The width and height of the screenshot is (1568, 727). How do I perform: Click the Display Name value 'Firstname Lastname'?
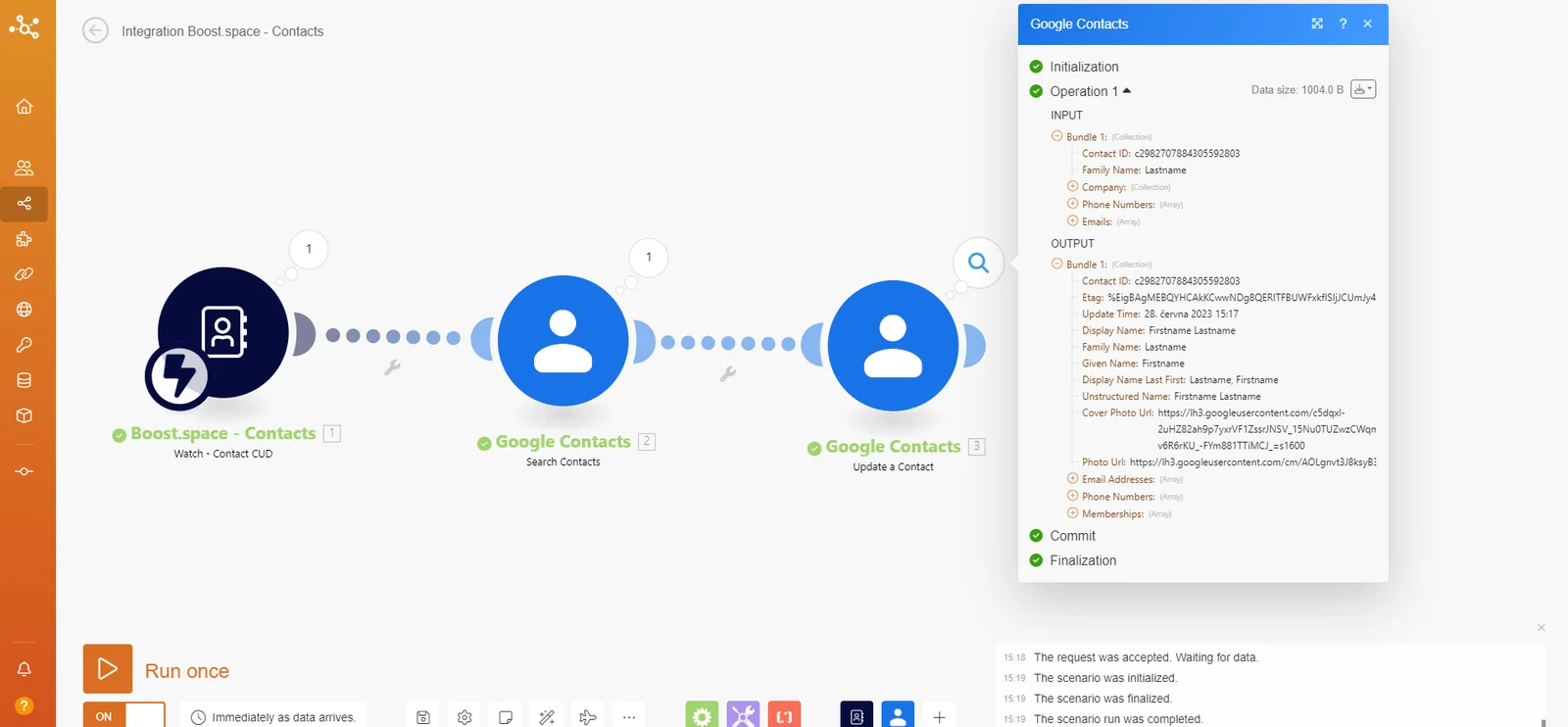click(x=1192, y=331)
